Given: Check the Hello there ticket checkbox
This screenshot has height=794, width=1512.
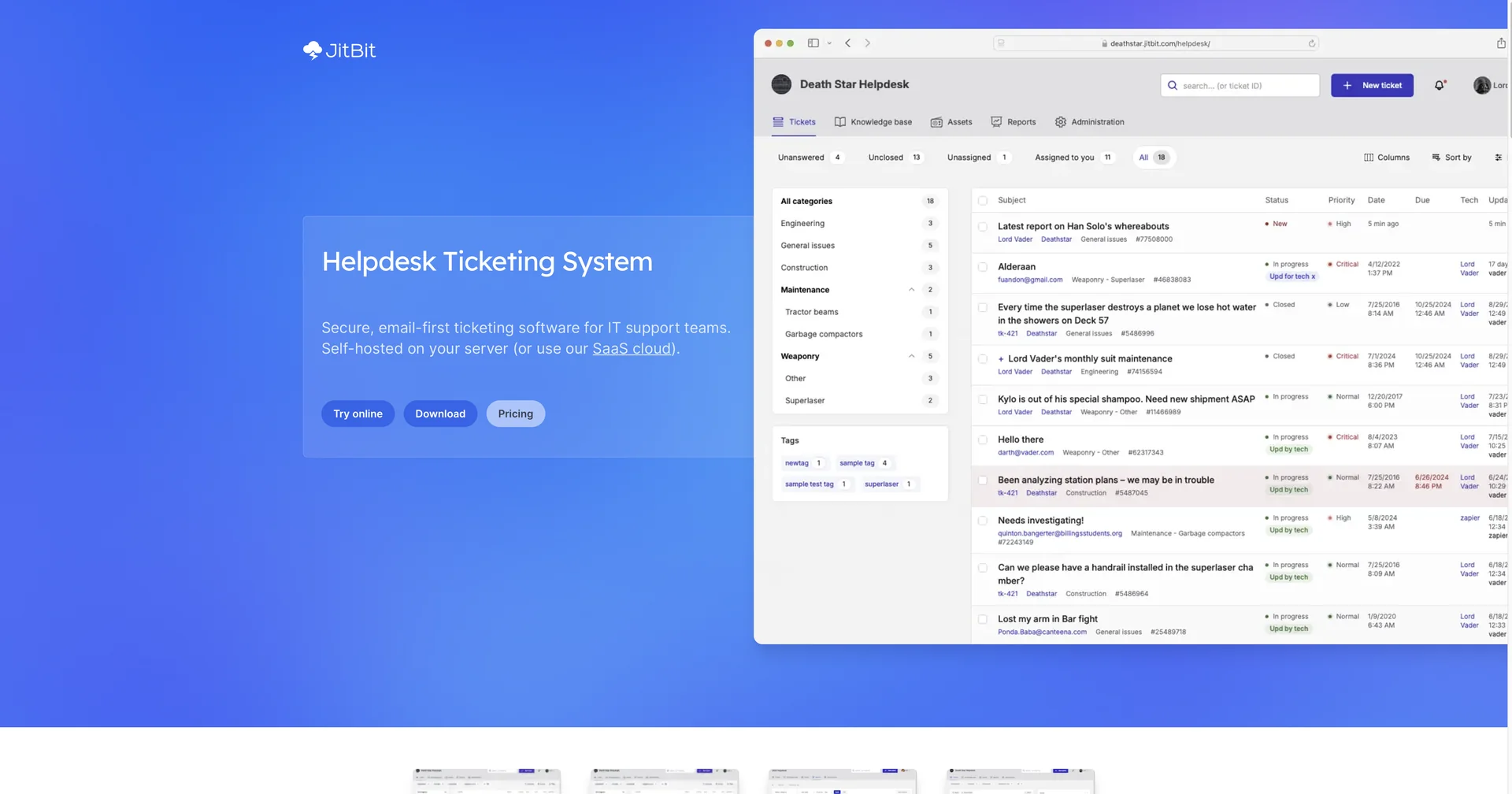Looking at the screenshot, I should coord(982,440).
